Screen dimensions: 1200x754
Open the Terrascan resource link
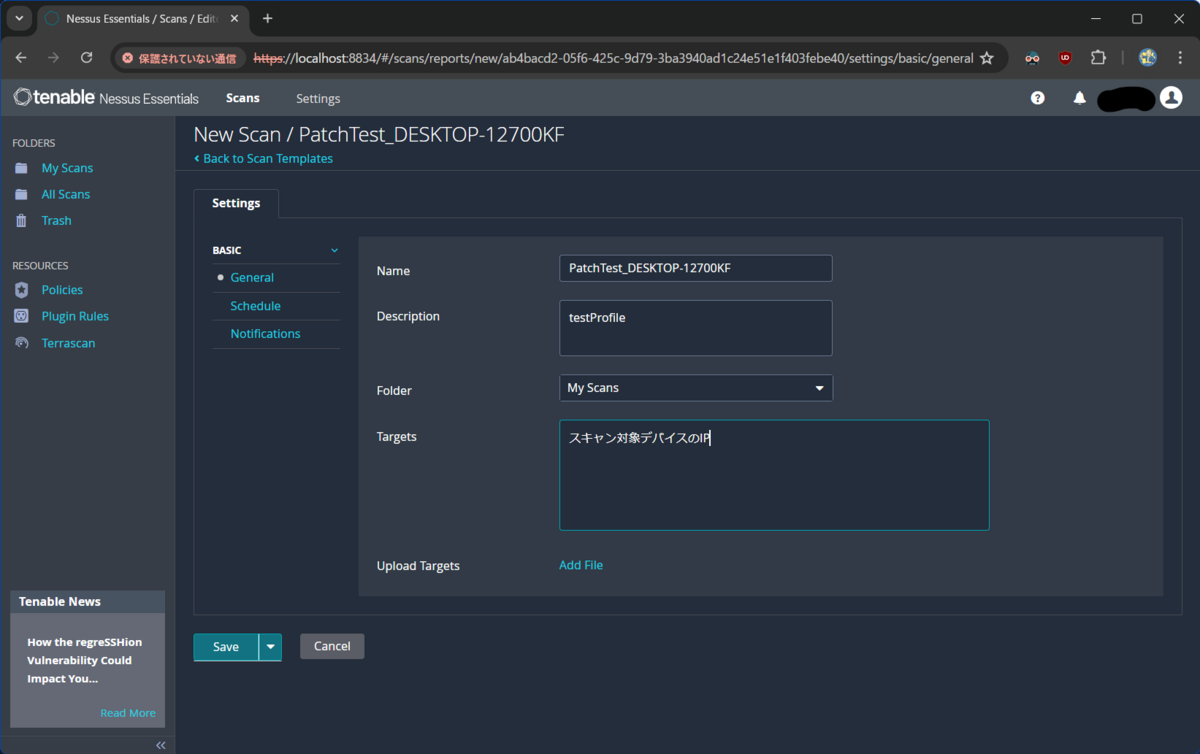[x=68, y=343]
